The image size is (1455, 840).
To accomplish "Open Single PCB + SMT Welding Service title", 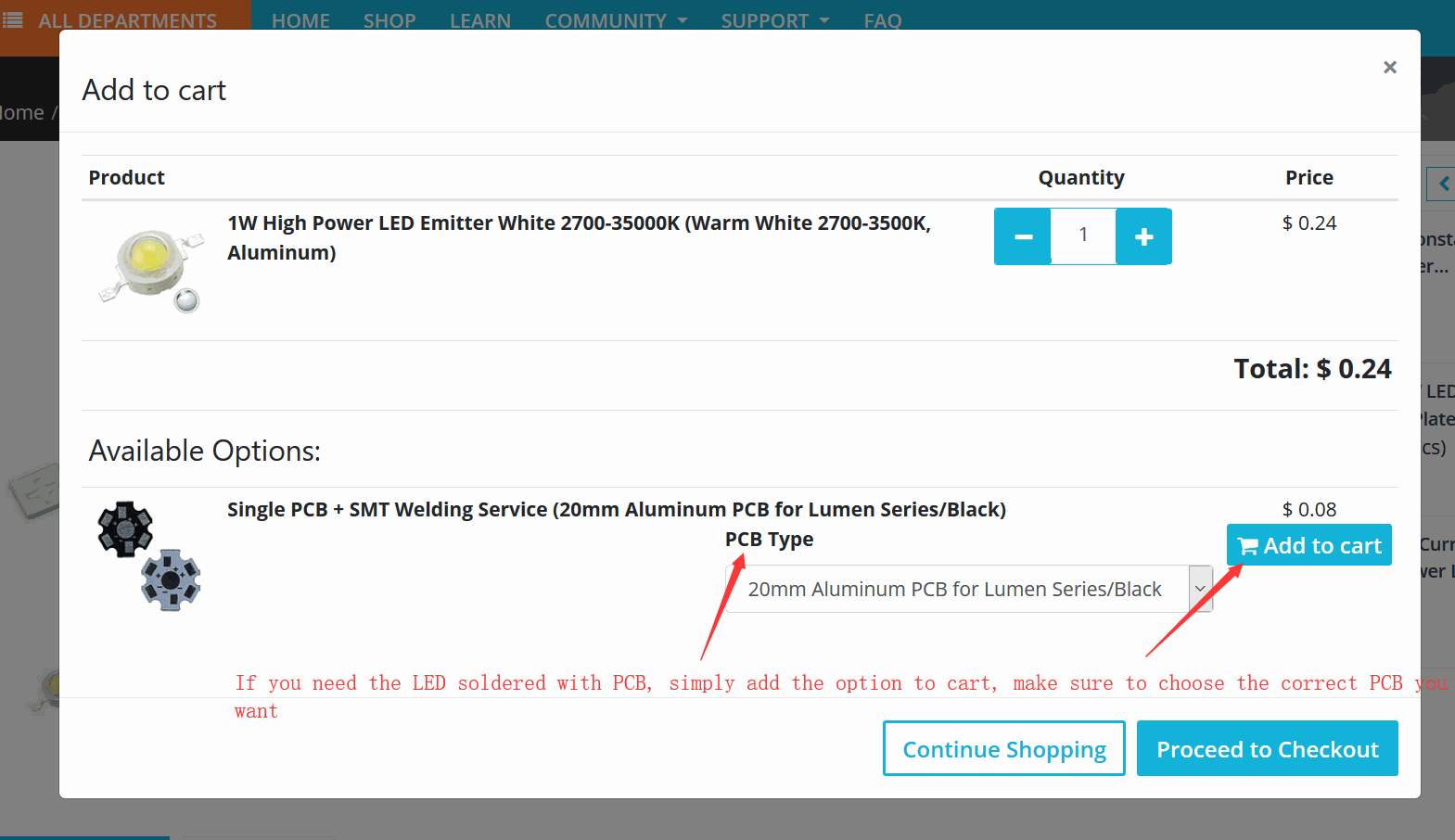I will (x=617, y=509).
